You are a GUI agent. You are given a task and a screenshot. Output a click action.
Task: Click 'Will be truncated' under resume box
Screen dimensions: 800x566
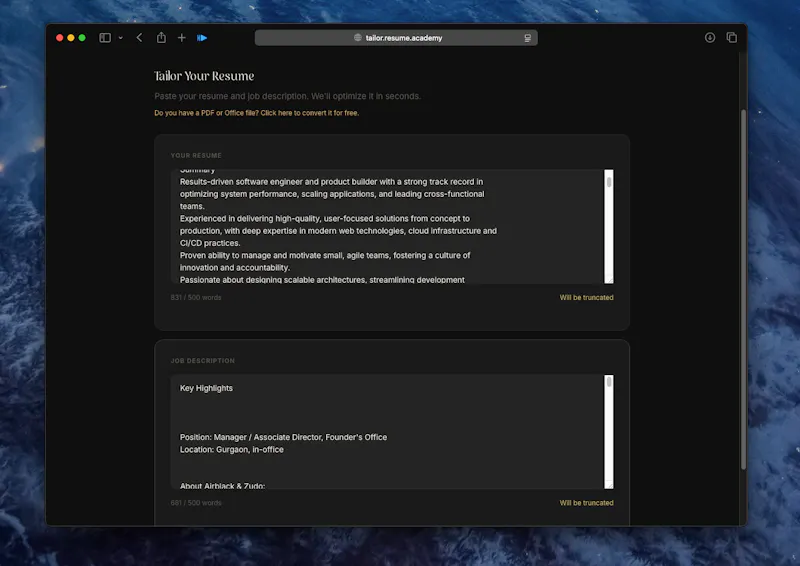586,298
